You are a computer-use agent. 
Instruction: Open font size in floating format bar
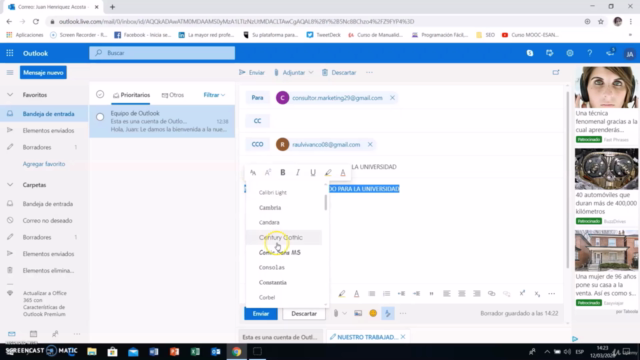click(268, 173)
